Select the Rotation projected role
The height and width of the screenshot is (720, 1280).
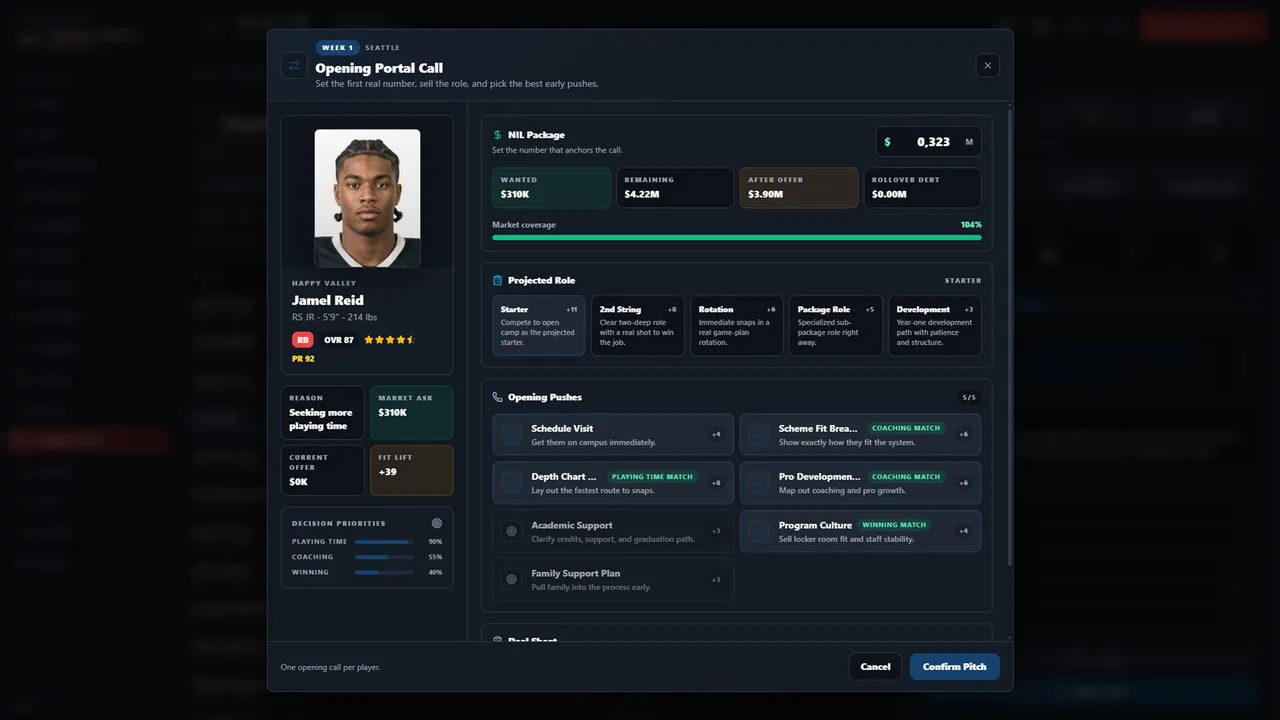click(x=737, y=326)
